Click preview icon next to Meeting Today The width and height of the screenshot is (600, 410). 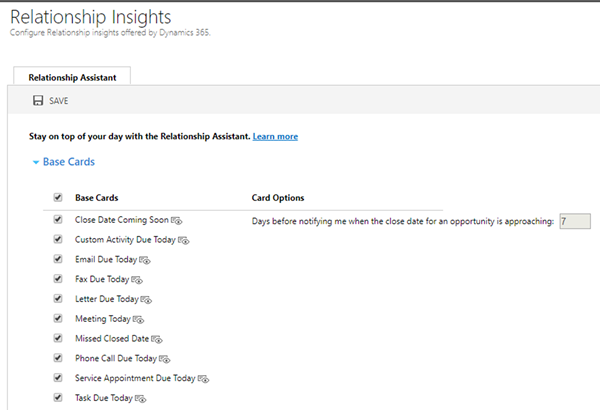coord(139,320)
